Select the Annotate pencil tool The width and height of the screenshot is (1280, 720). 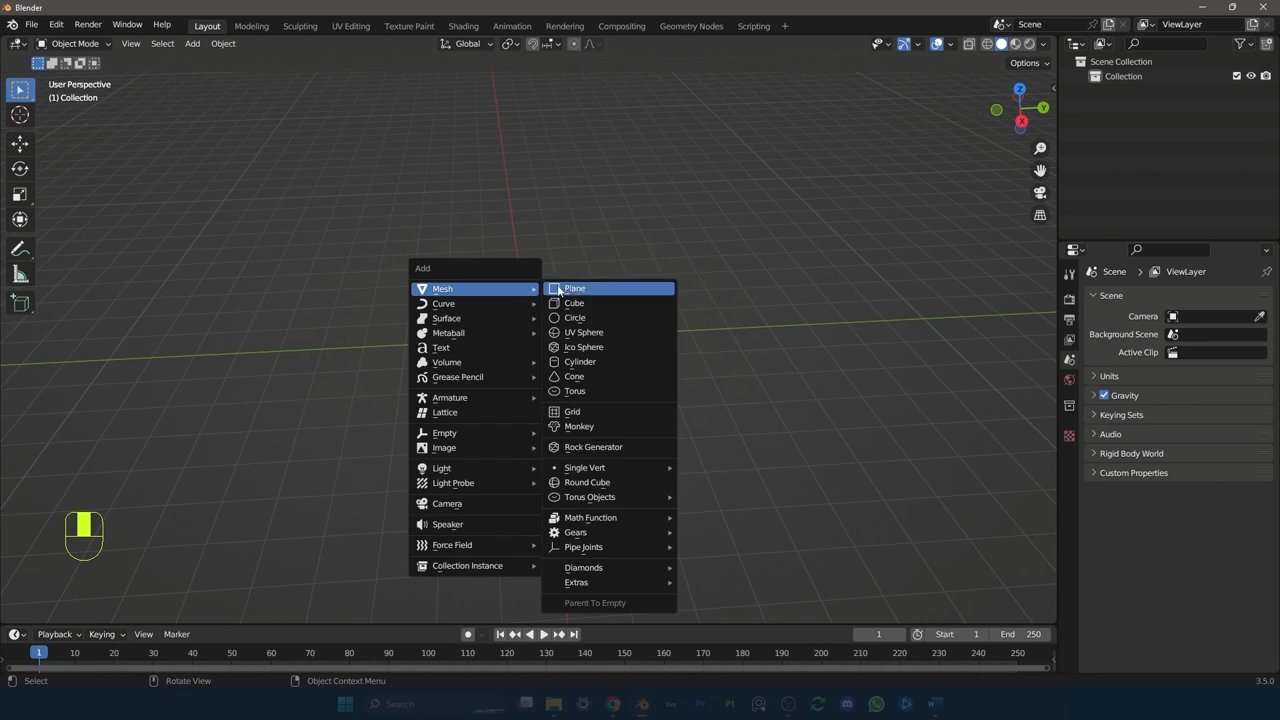coord(20,250)
